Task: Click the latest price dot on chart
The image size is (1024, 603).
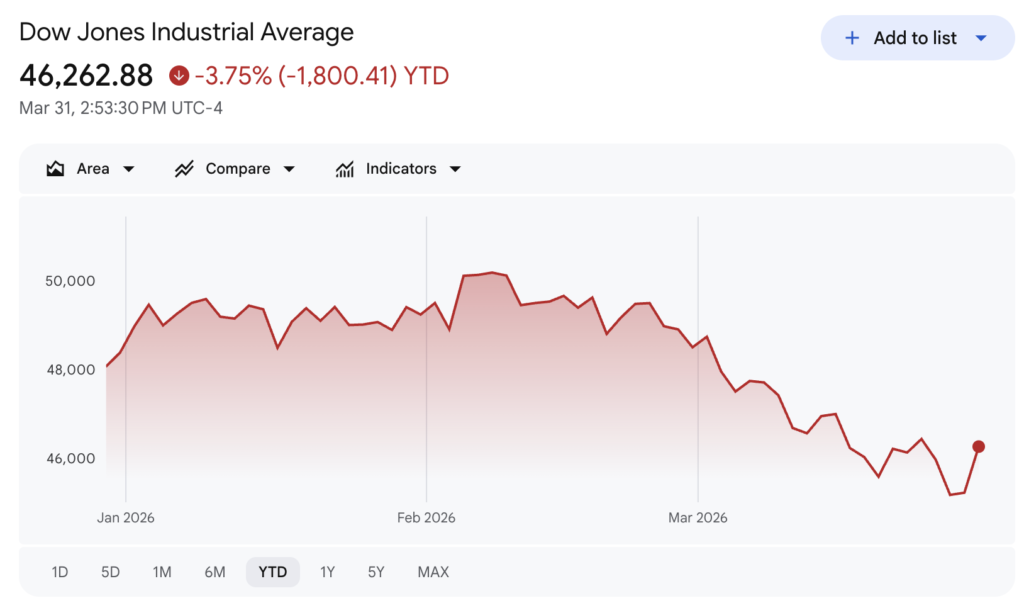Action: coord(978,447)
